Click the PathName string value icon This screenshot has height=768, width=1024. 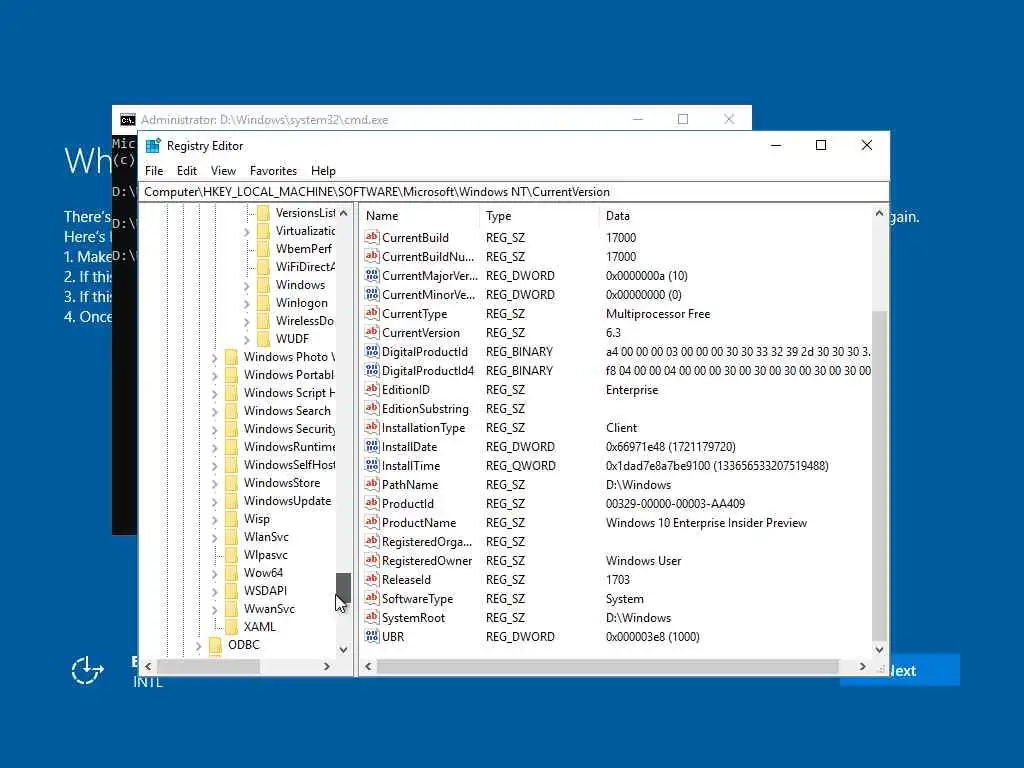coord(372,484)
